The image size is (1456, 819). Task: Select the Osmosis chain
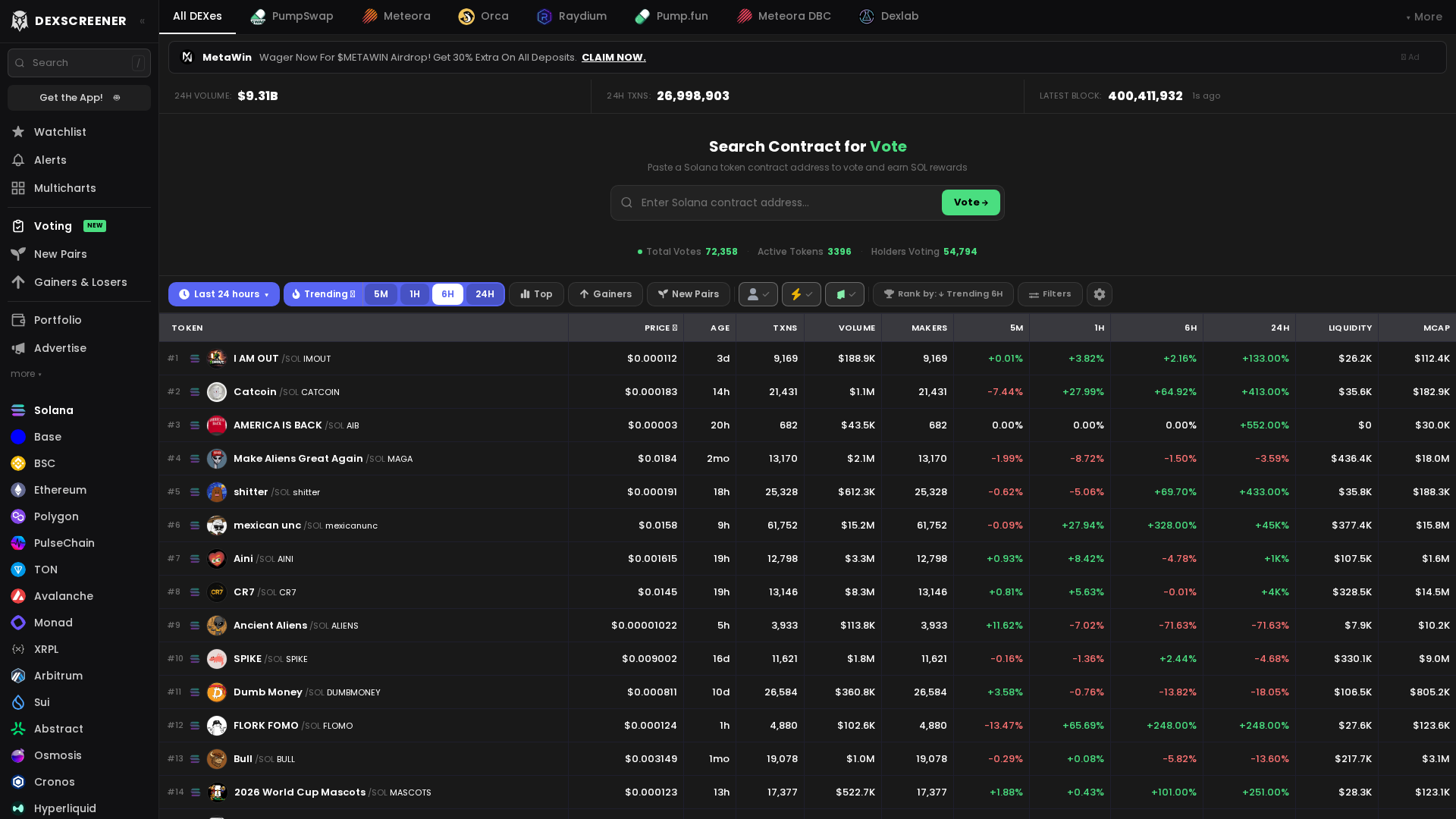pyautogui.click(x=79, y=755)
